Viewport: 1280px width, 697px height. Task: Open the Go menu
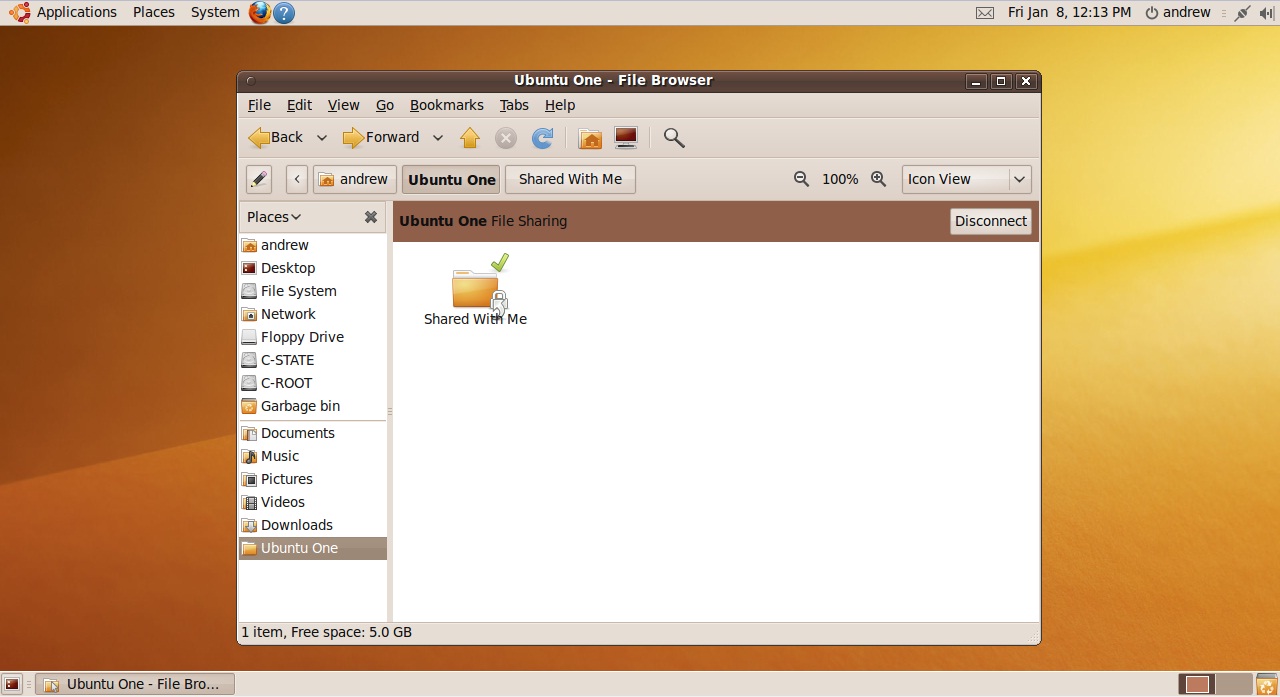coord(385,105)
